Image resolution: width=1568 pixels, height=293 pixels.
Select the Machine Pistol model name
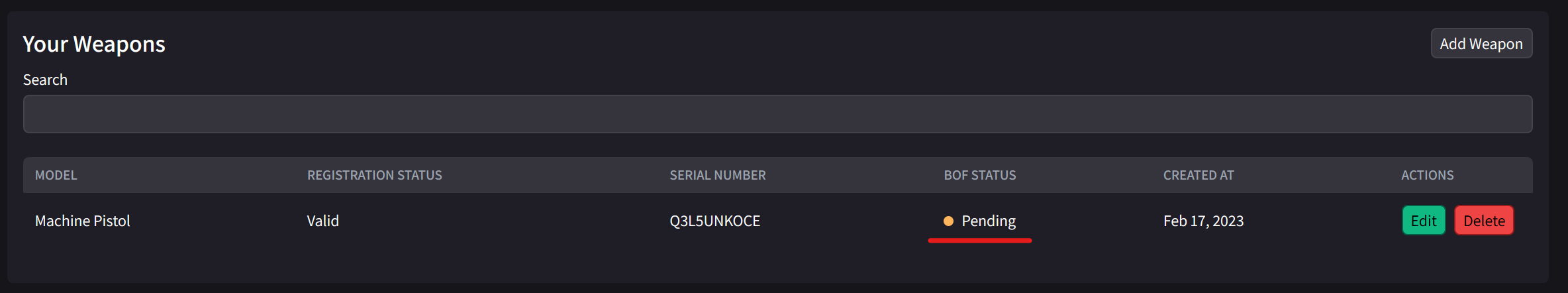(x=83, y=221)
